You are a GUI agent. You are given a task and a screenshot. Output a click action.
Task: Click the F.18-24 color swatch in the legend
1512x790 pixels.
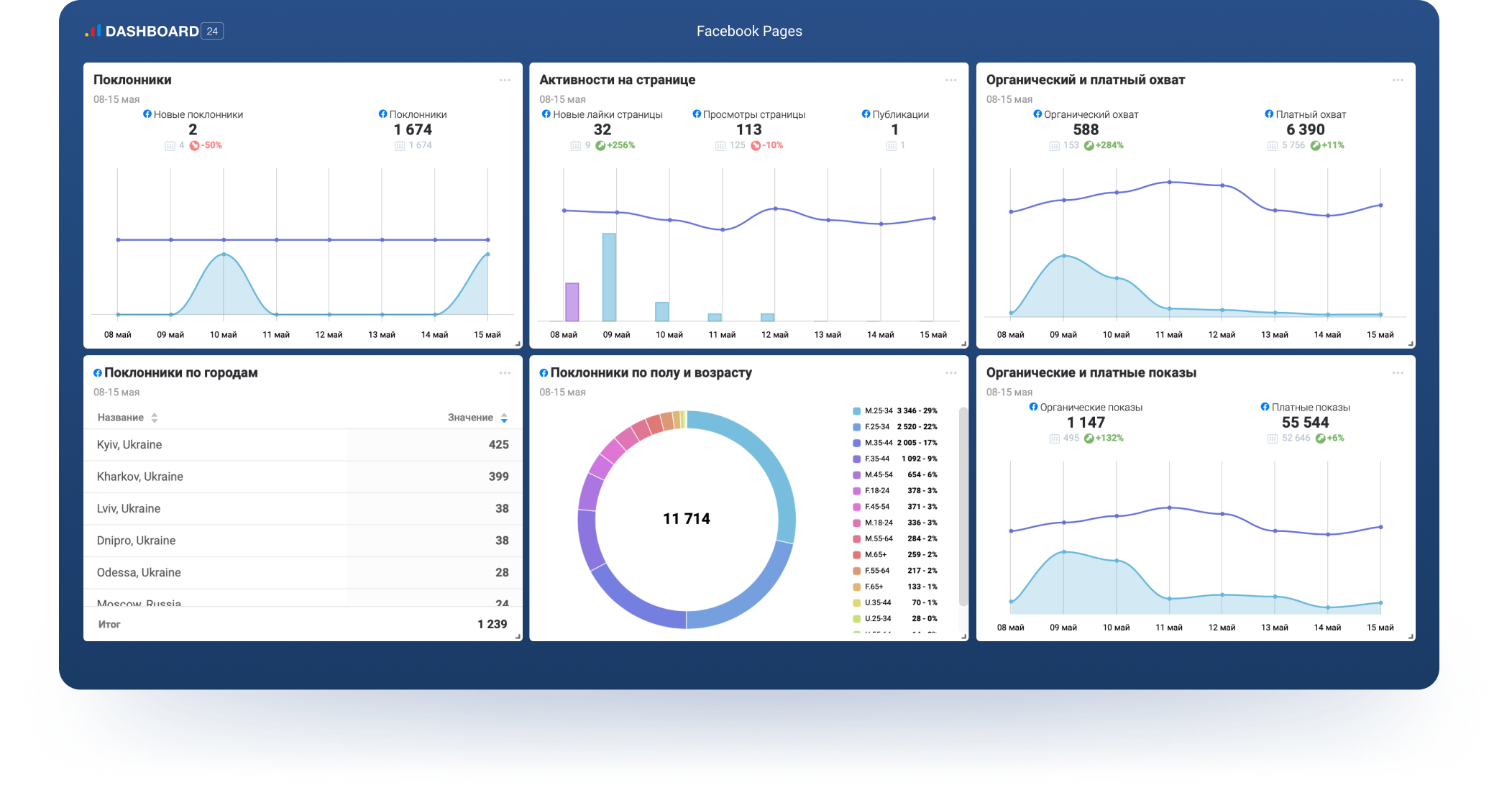point(856,491)
